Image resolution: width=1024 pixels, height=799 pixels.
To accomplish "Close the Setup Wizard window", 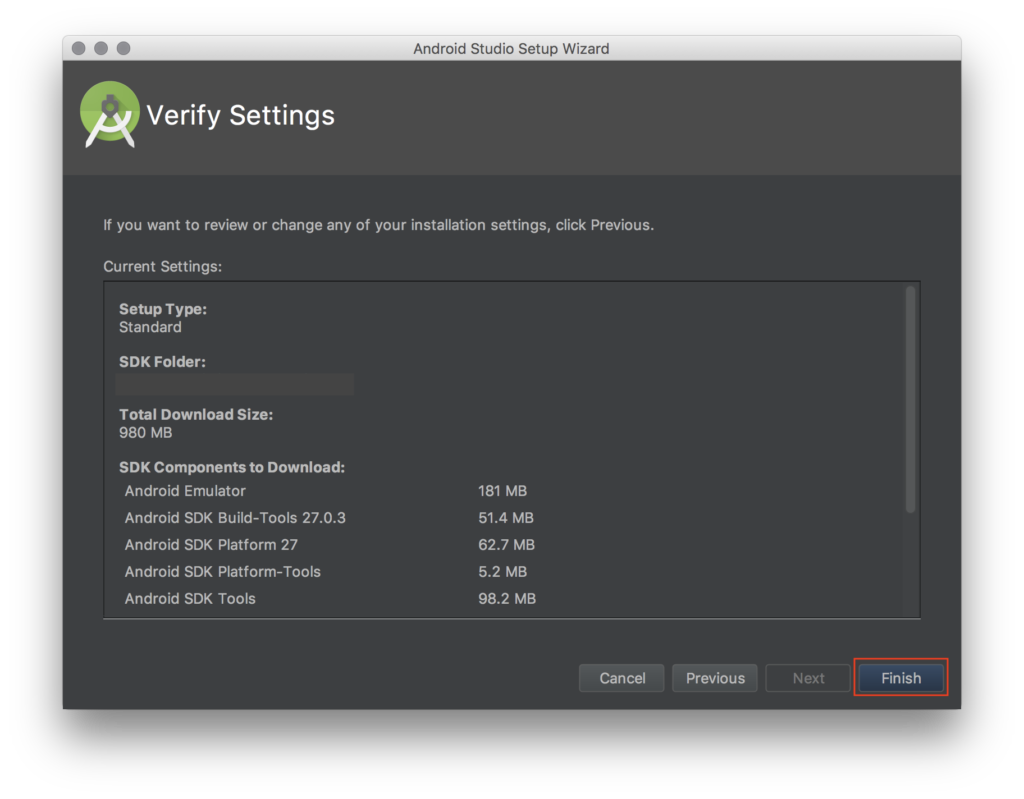I will 79,48.
